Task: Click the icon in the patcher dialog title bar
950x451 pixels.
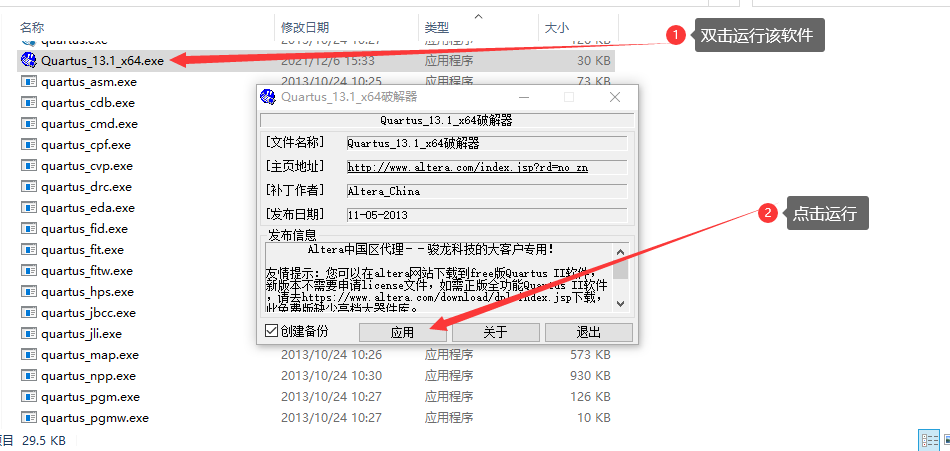Action: 268,97
